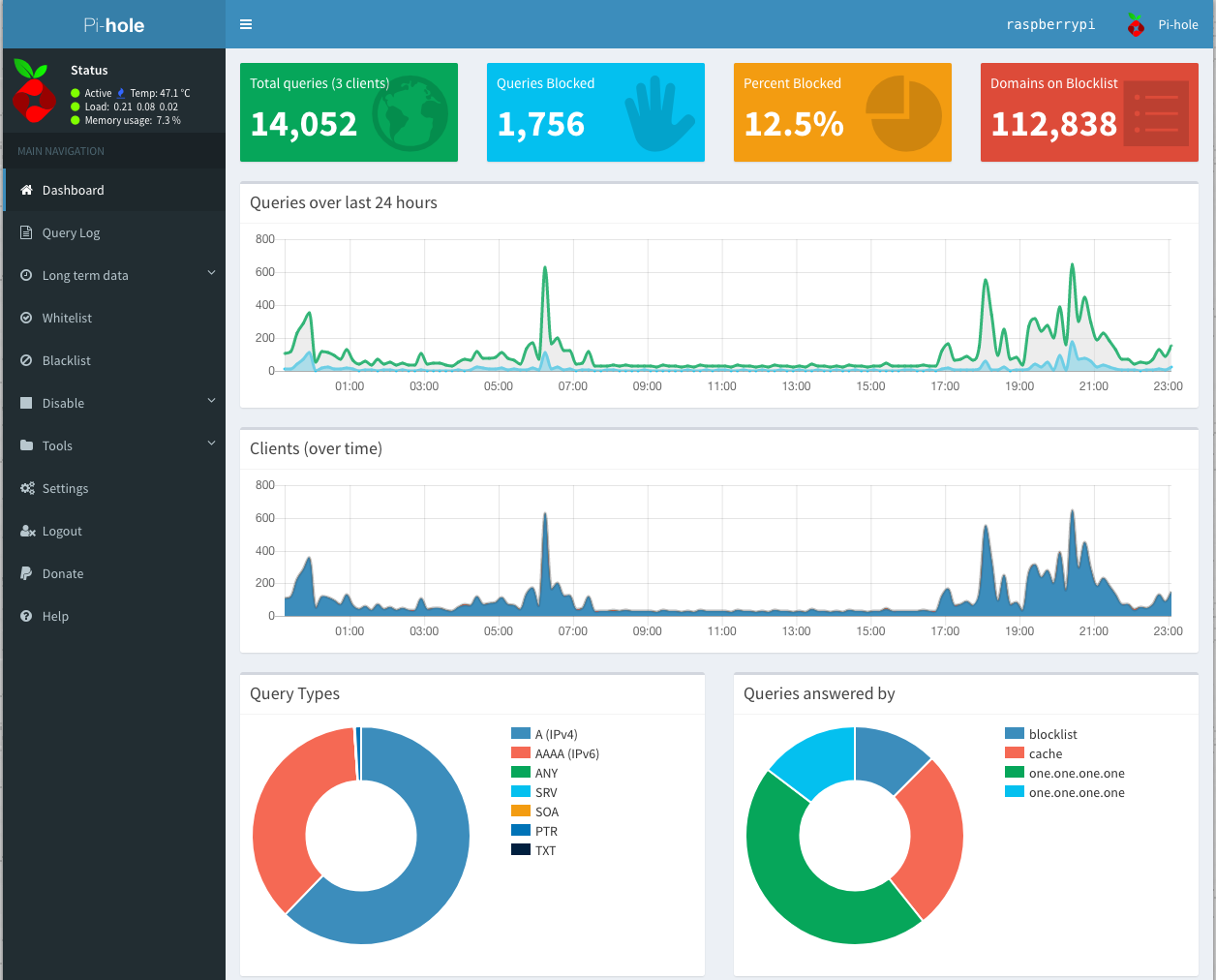Open the Domains on Blocklist panel

coord(1088,112)
